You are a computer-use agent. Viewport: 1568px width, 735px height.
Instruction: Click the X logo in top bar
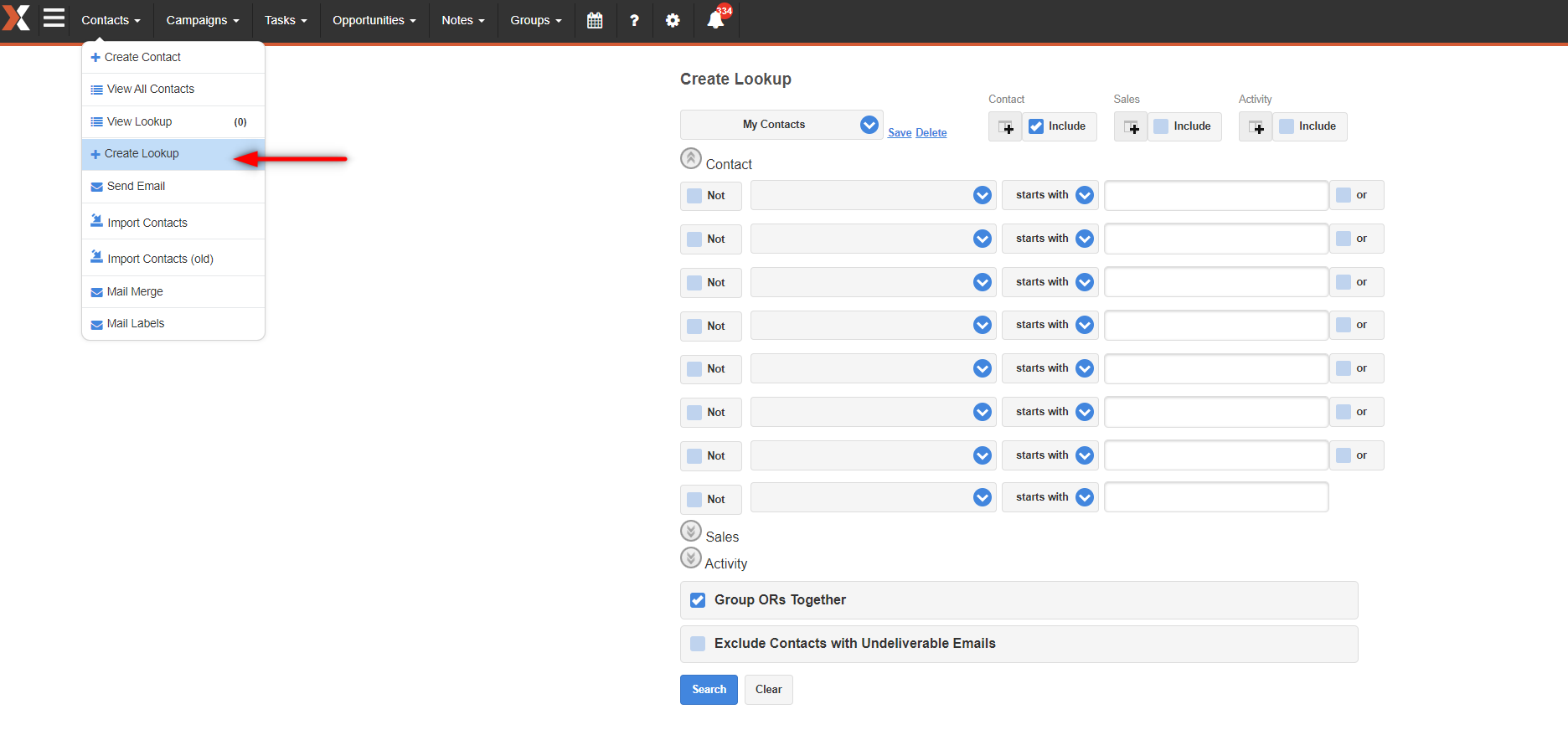click(17, 18)
